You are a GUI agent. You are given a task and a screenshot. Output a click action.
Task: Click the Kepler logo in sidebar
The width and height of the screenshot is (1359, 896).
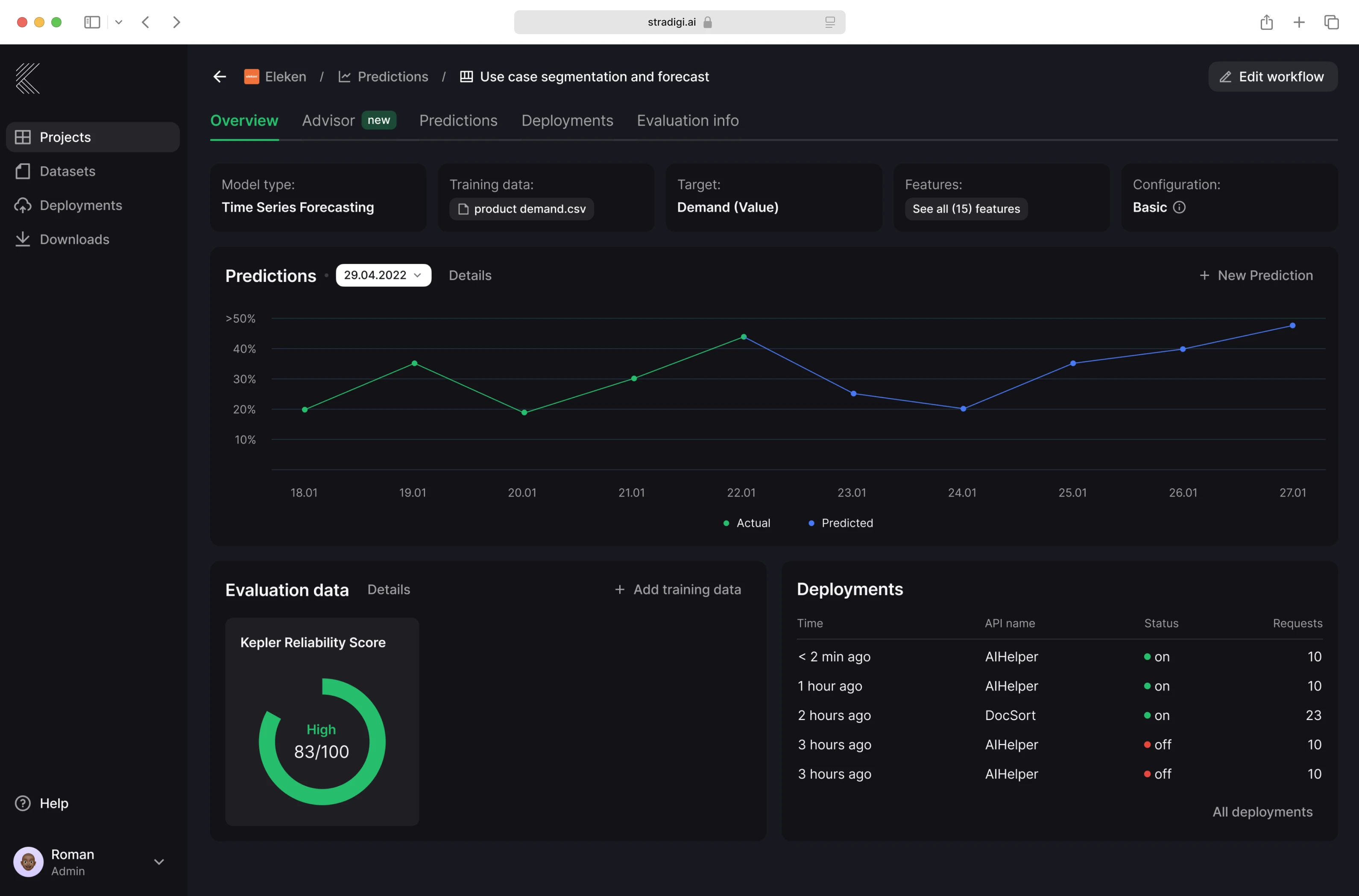27,78
